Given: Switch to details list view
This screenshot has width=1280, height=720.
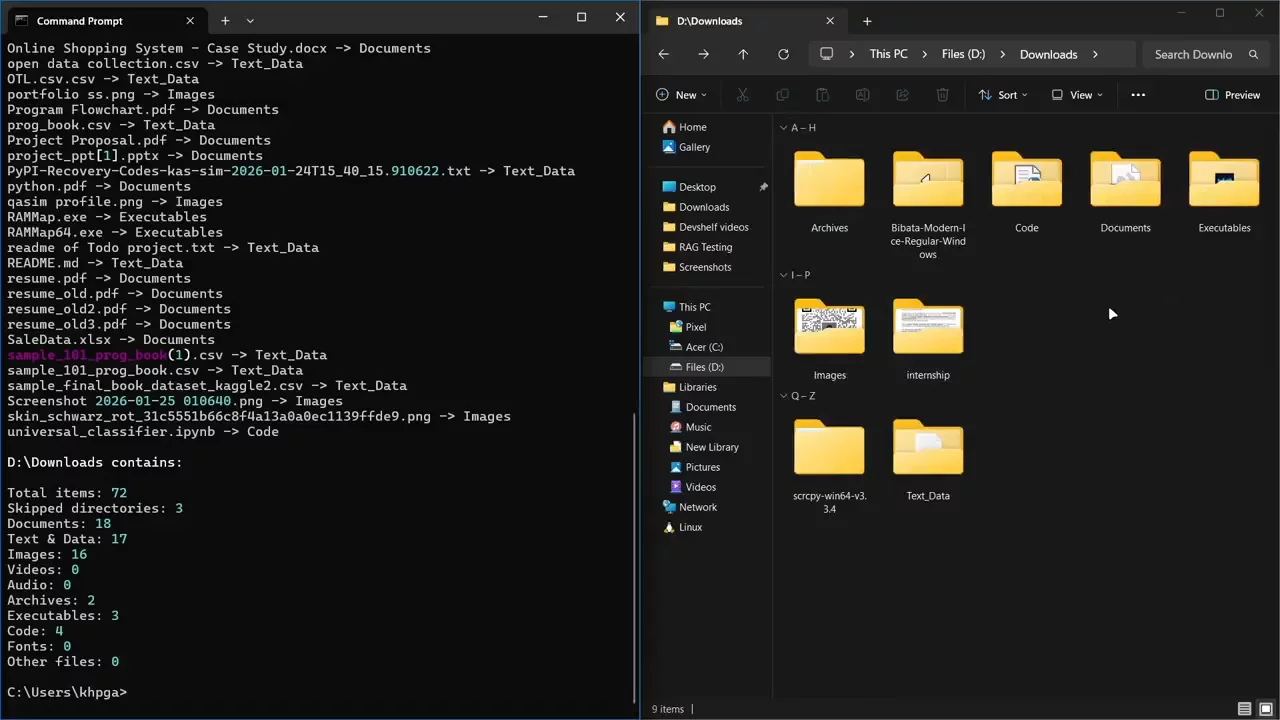Looking at the screenshot, I should [1244, 709].
